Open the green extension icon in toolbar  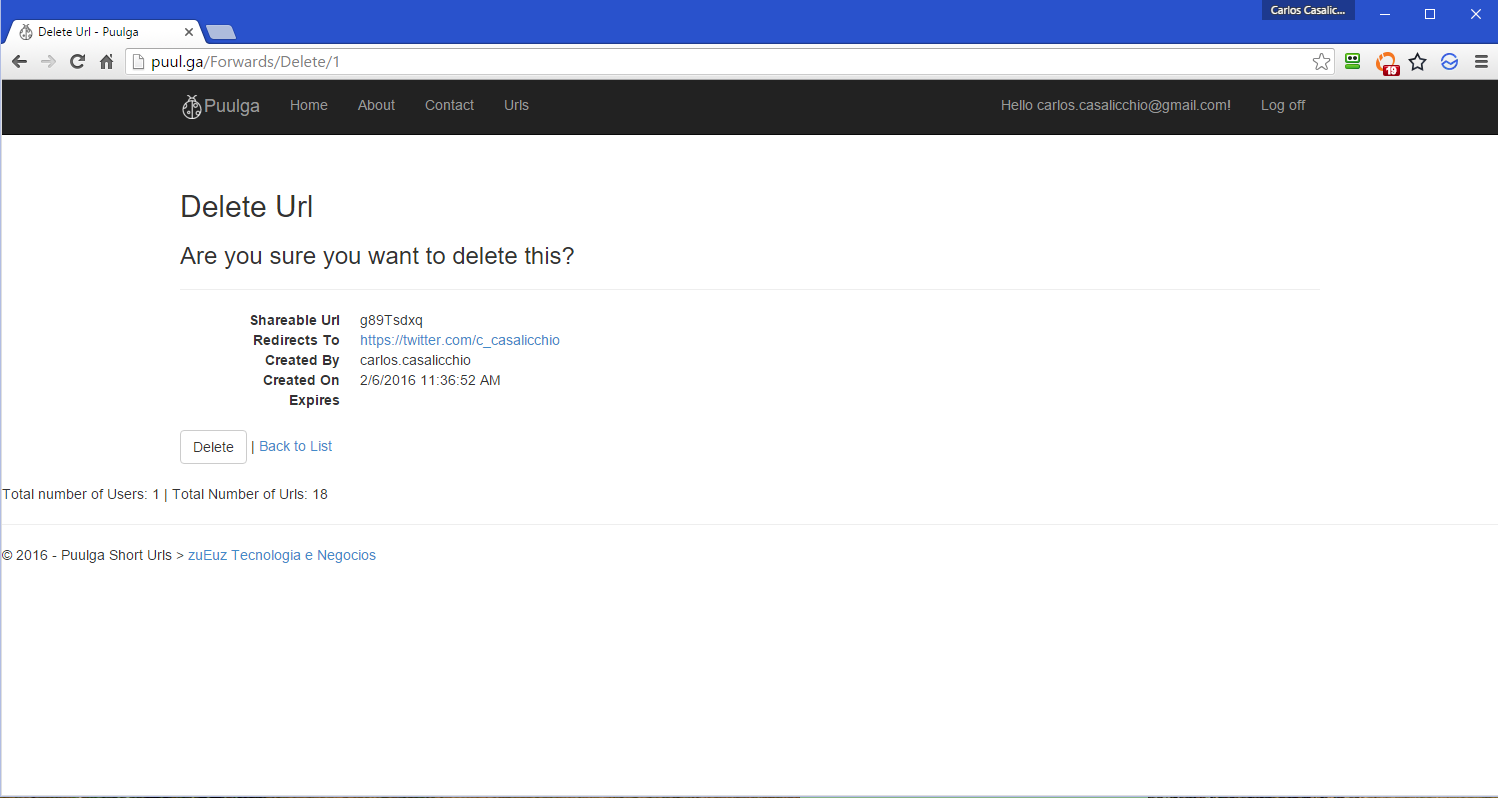1353,62
